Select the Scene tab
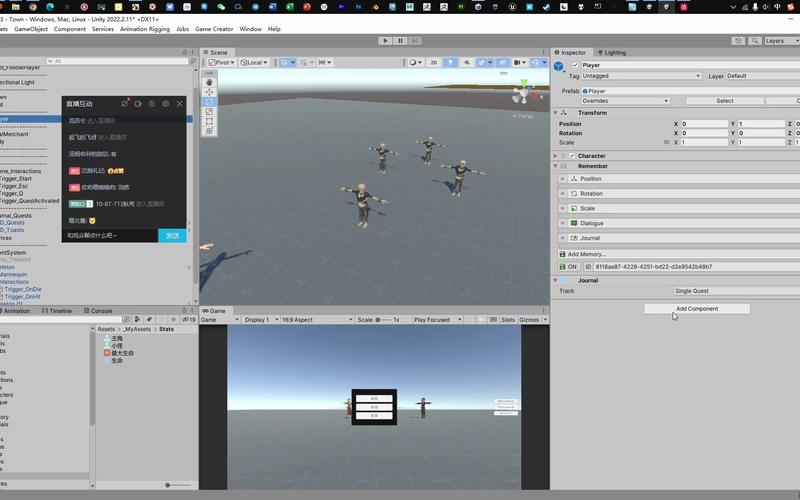 pos(215,53)
